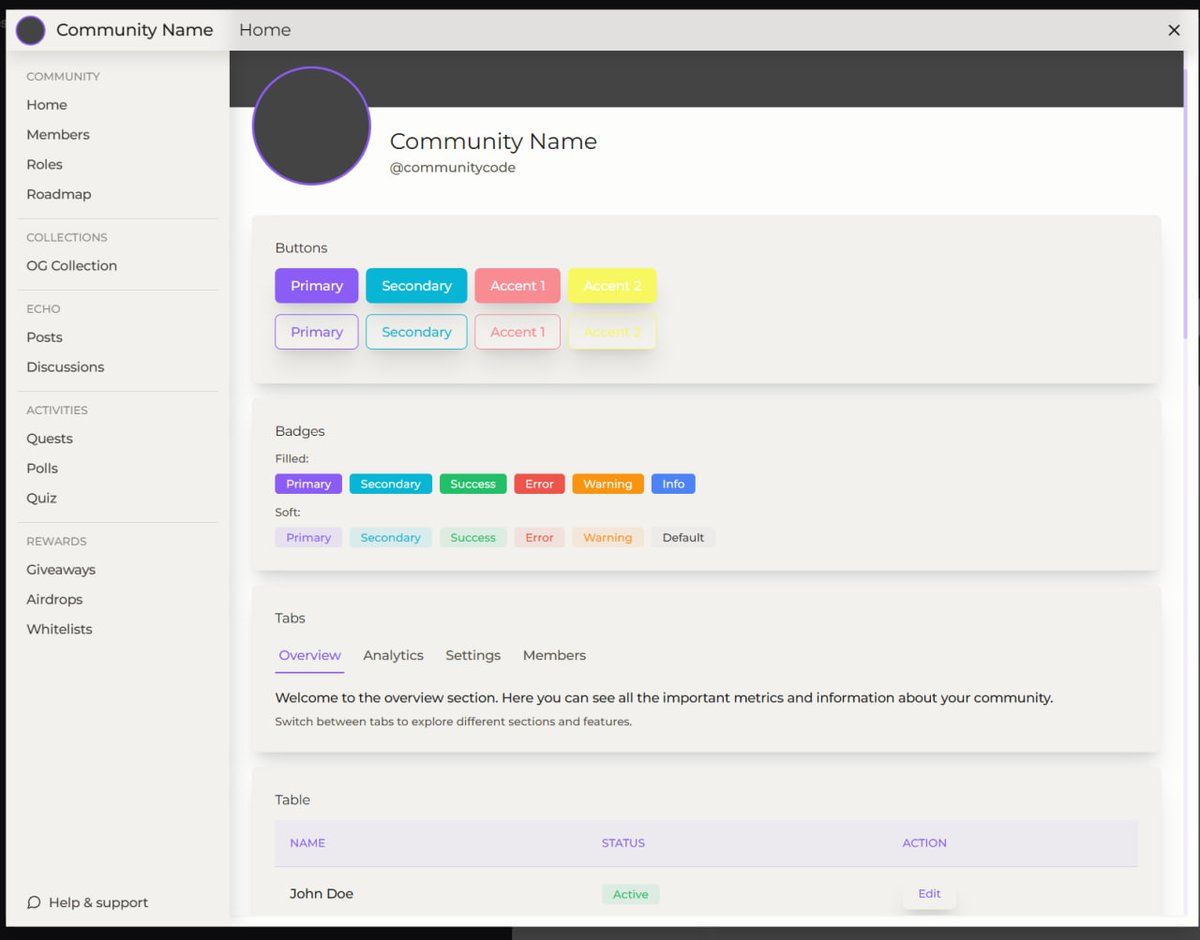Open Giveaways under Rewards
This screenshot has width=1200, height=940.
pyautogui.click(x=61, y=570)
